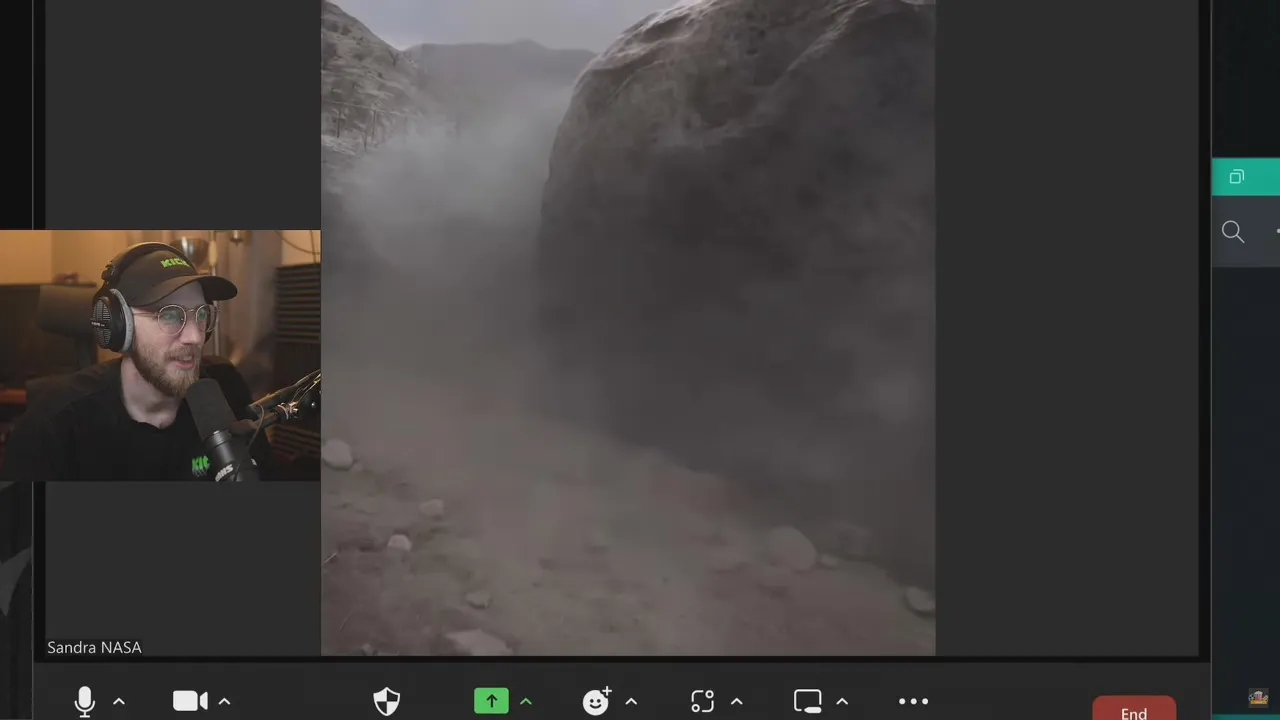Image resolution: width=1280 pixels, height=720 pixels.
Task: Open the More three-dots menu
Action: pos(913,702)
